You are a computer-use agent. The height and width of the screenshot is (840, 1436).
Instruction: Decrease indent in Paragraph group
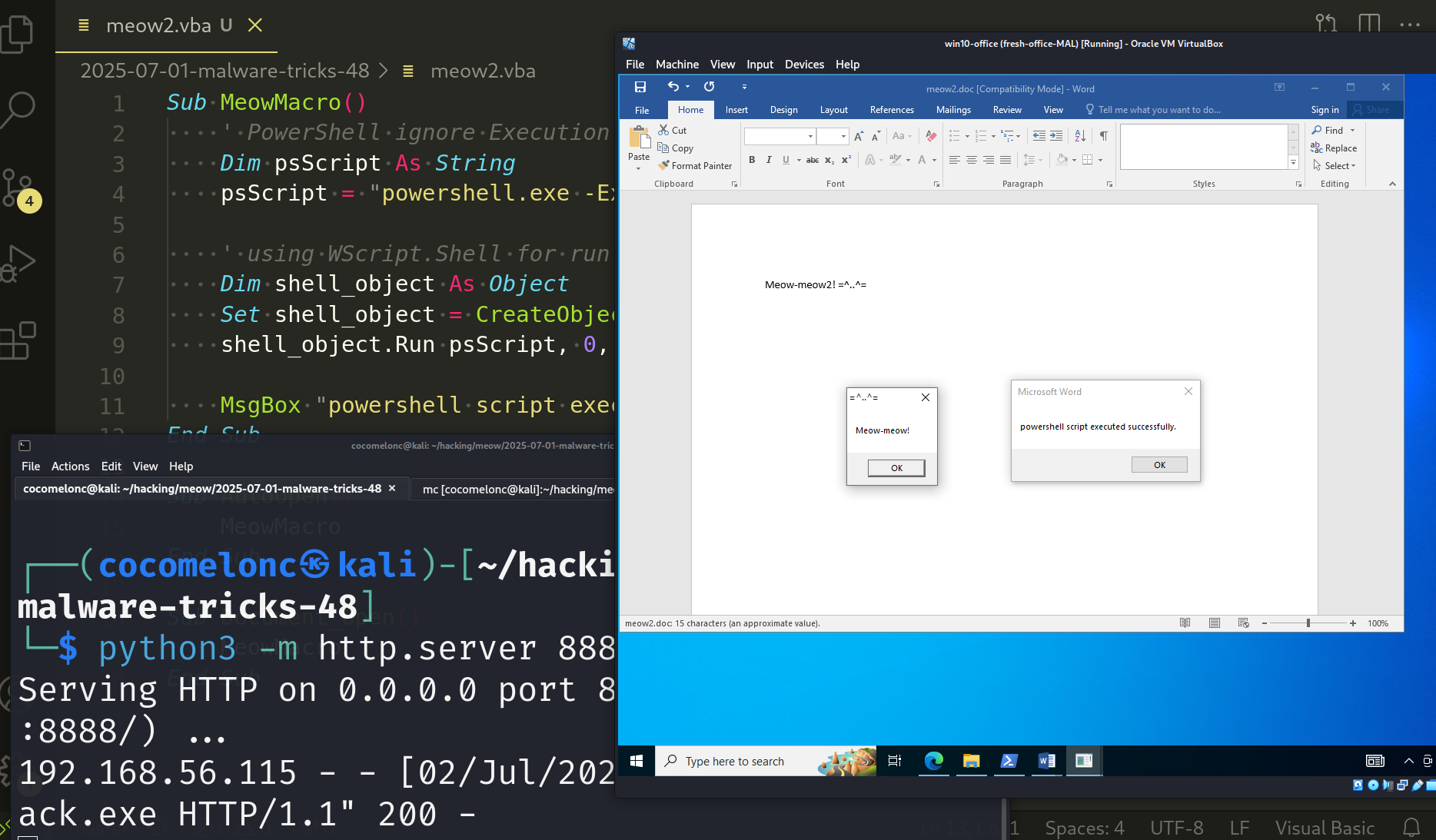pyautogui.click(x=1039, y=136)
